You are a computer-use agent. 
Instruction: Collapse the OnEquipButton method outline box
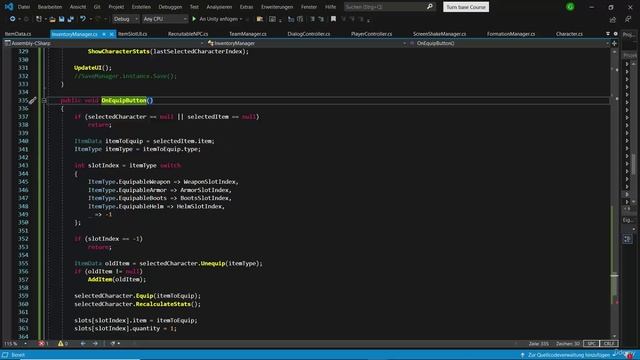[44, 100]
